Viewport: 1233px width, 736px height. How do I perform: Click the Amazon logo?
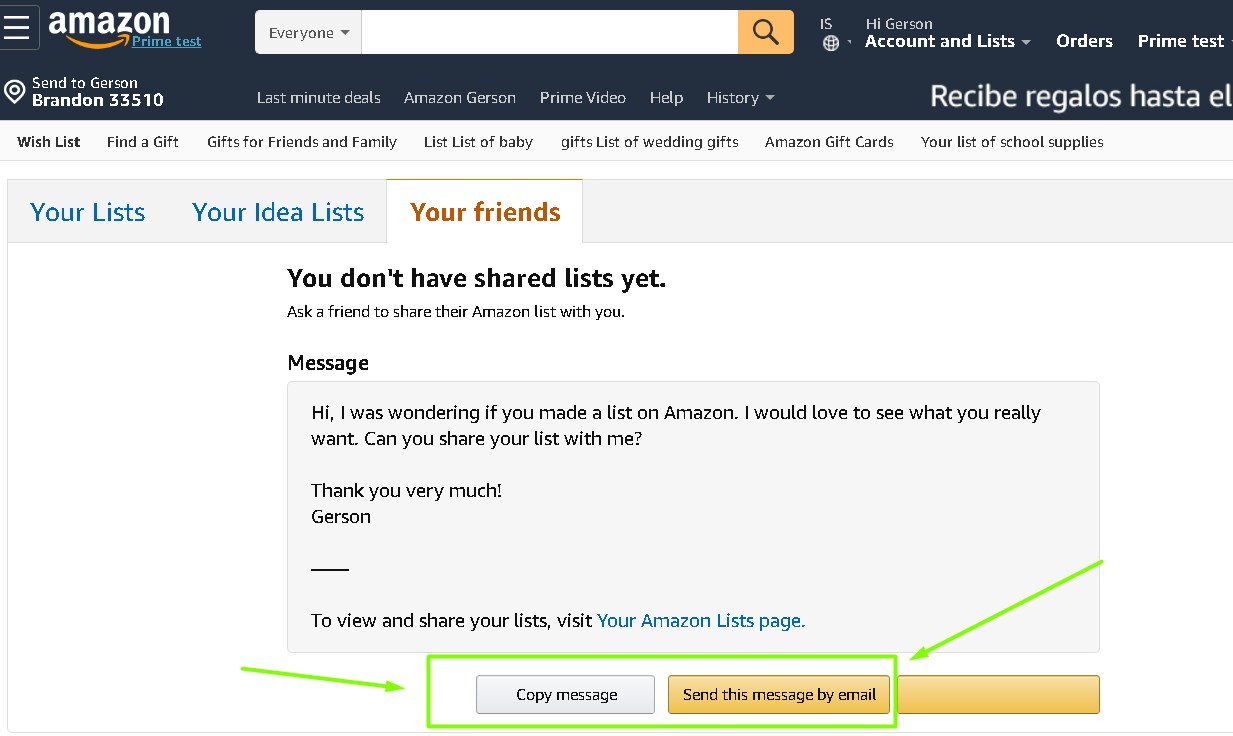pyautogui.click(x=110, y=25)
